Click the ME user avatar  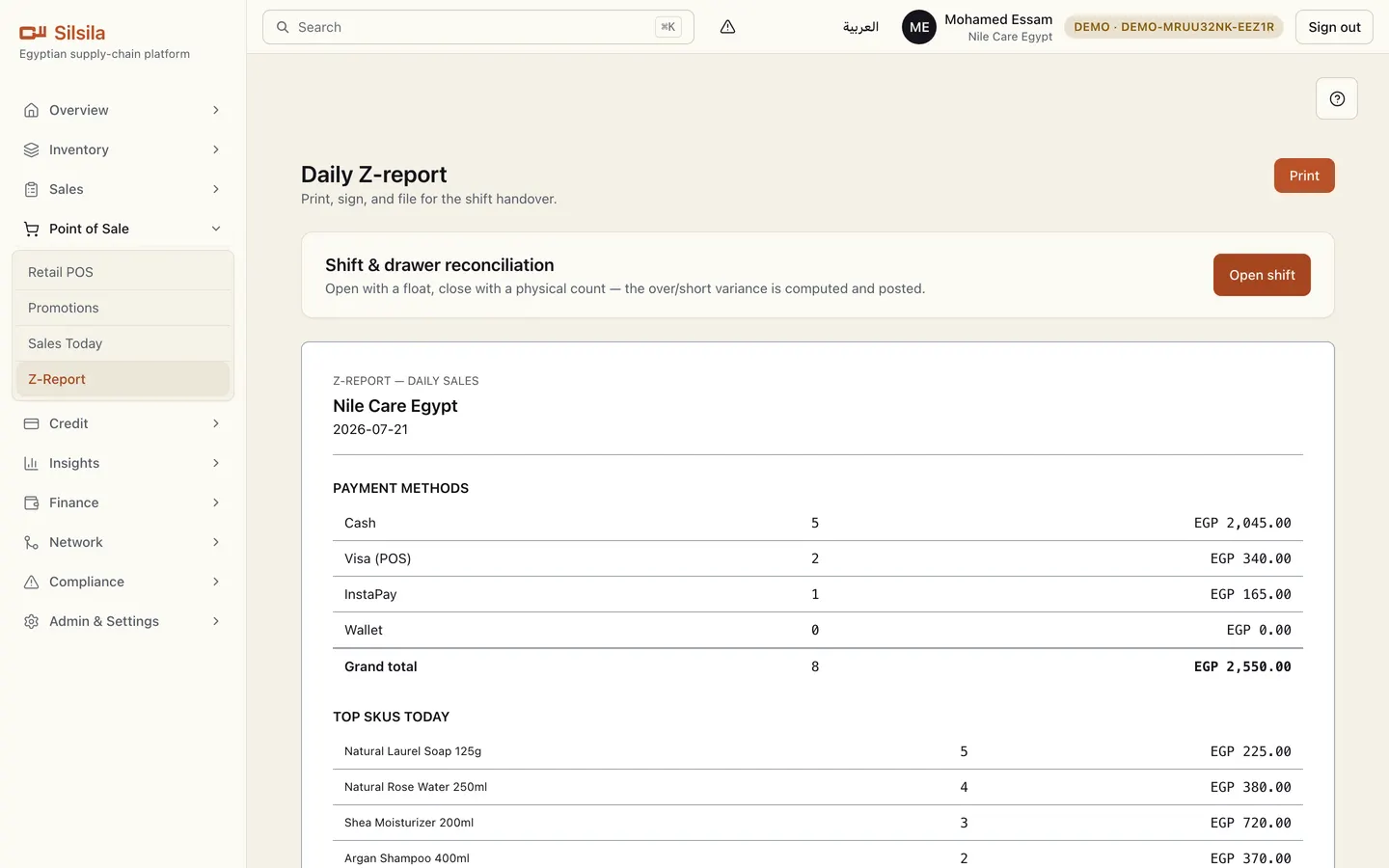tap(919, 27)
